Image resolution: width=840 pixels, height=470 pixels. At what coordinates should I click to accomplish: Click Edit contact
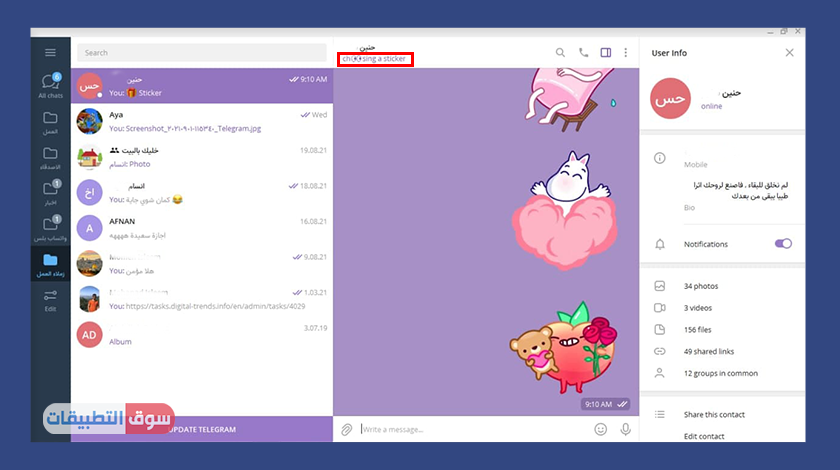704,436
